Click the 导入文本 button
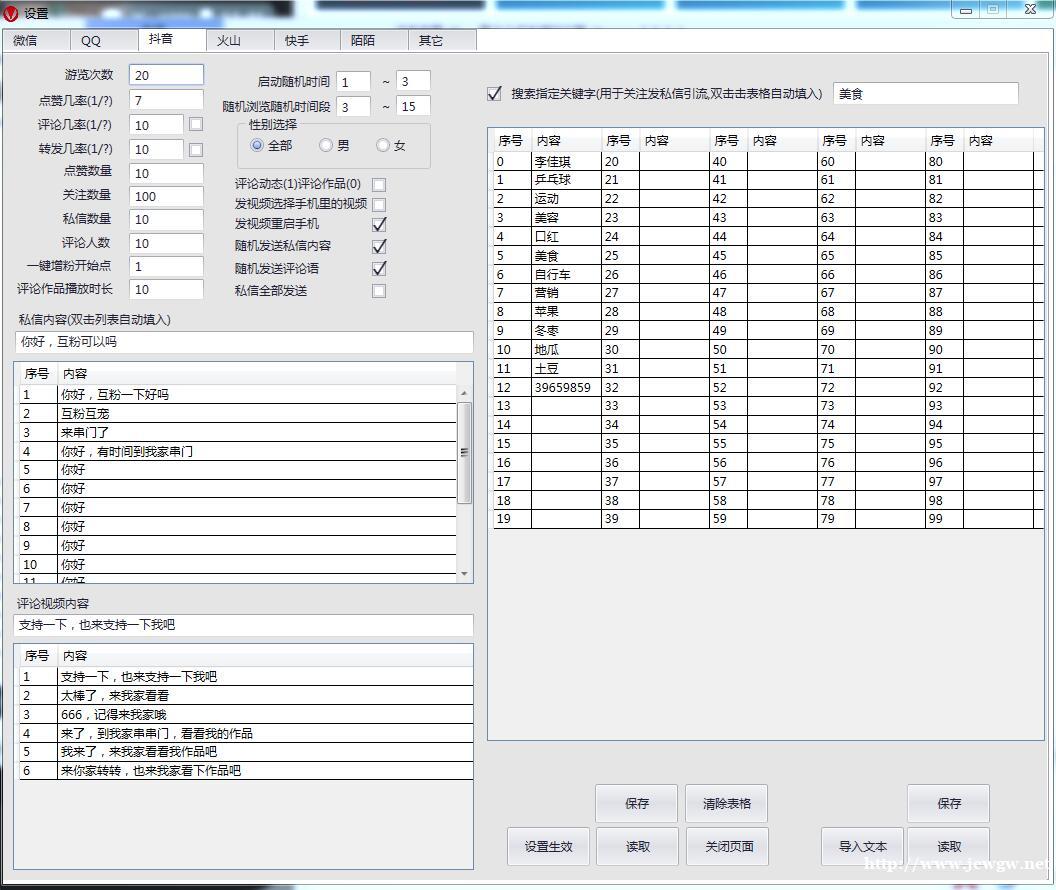The width and height of the screenshot is (1056, 890). [862, 846]
